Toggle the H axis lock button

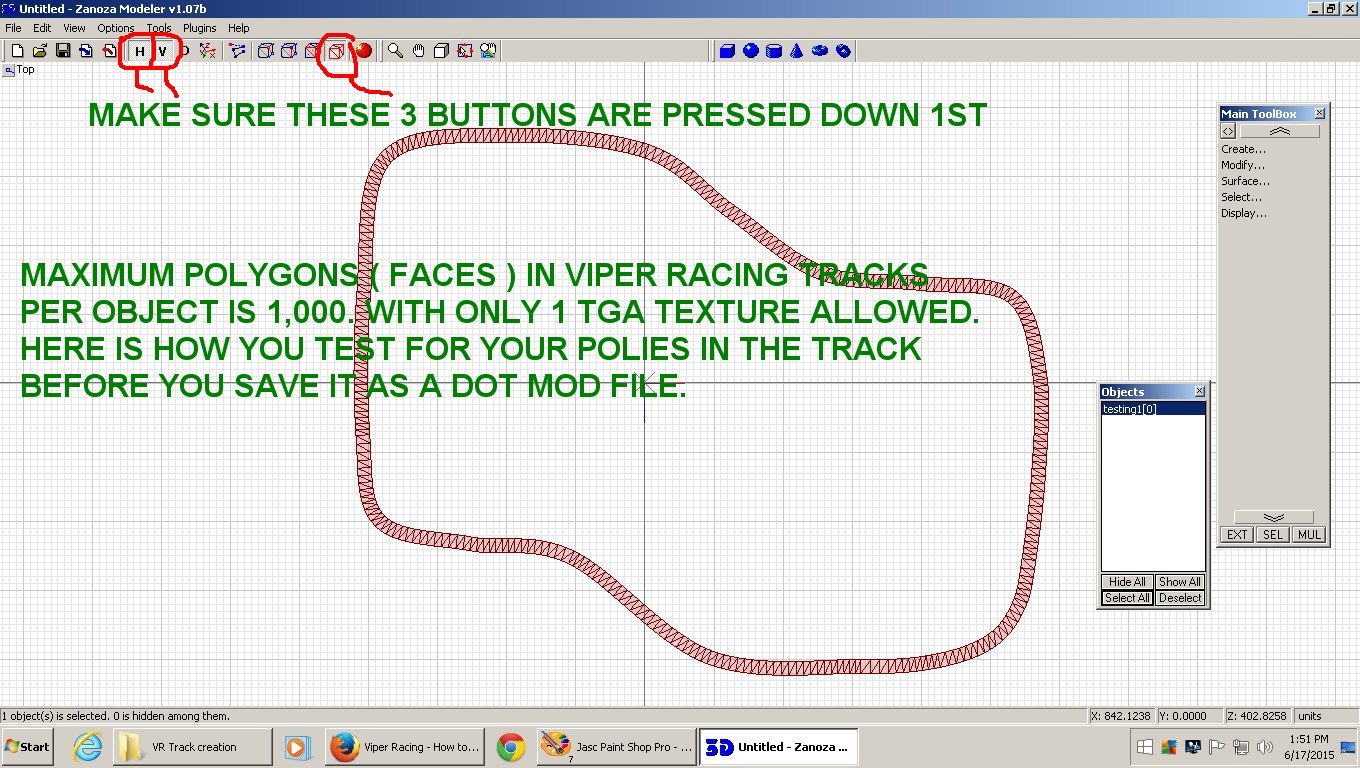pos(140,50)
